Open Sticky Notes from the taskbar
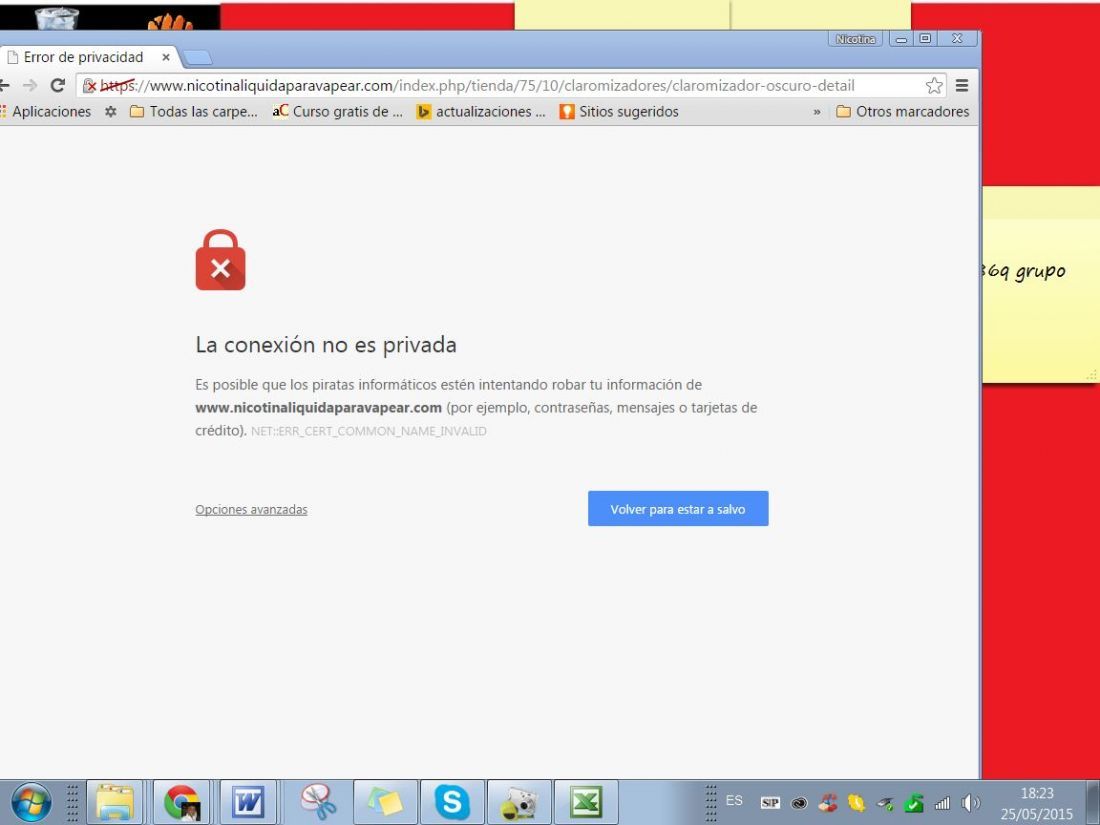The height and width of the screenshot is (825, 1100). coord(385,802)
